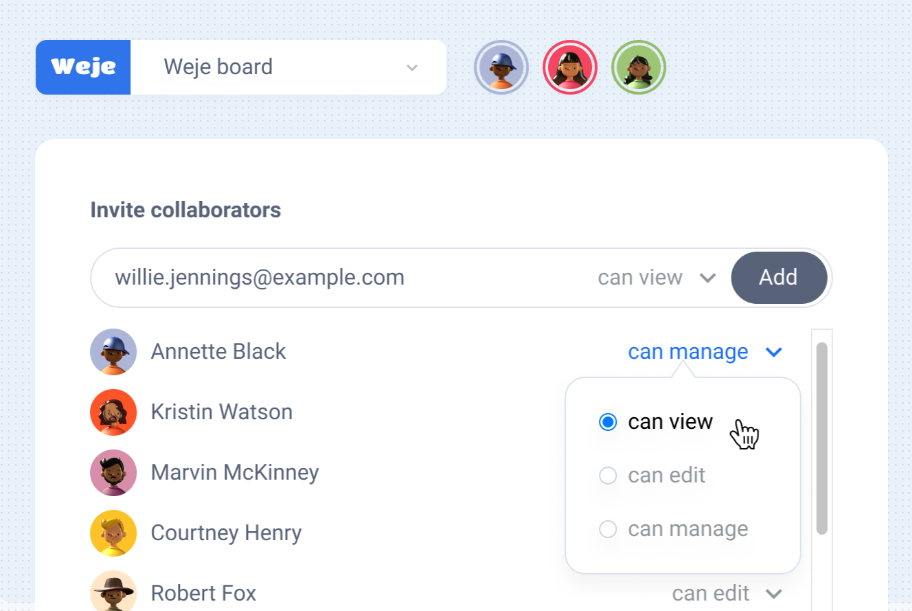Select the "can edit" radio option
The height and width of the screenshot is (611, 912).
click(651, 475)
